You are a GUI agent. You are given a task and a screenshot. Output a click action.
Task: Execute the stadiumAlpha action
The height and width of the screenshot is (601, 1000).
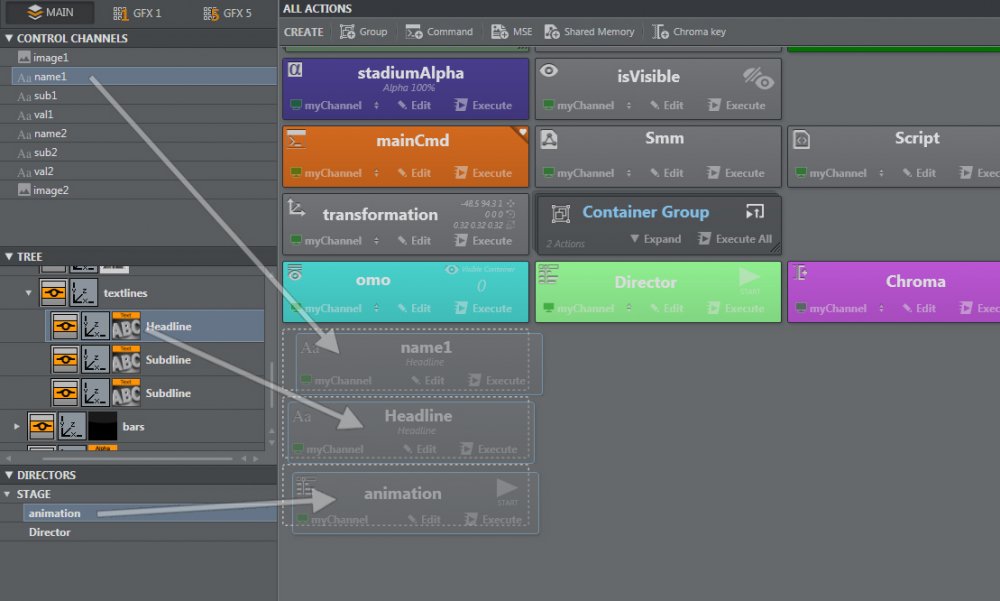tap(483, 105)
